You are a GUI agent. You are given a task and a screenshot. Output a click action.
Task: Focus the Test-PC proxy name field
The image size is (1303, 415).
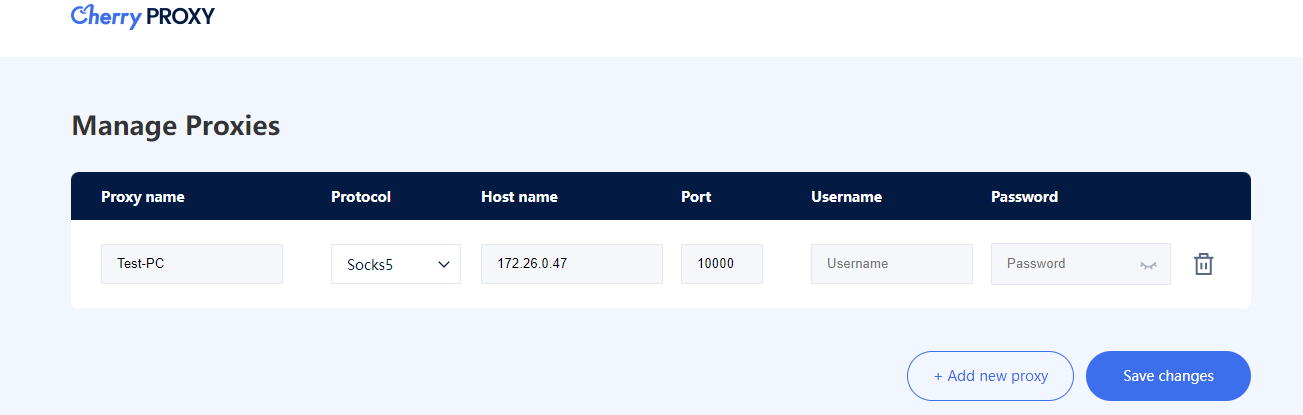point(192,264)
